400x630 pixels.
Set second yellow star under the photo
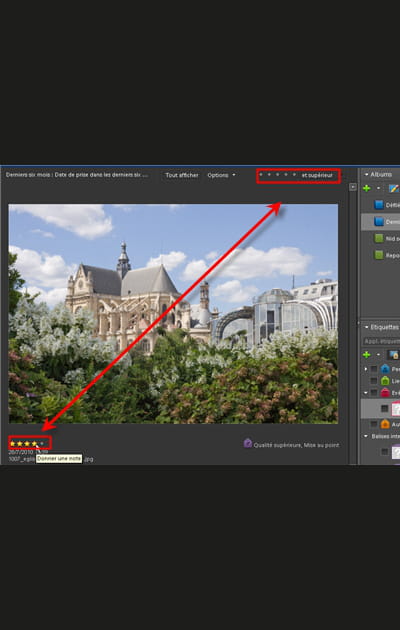tap(20, 444)
